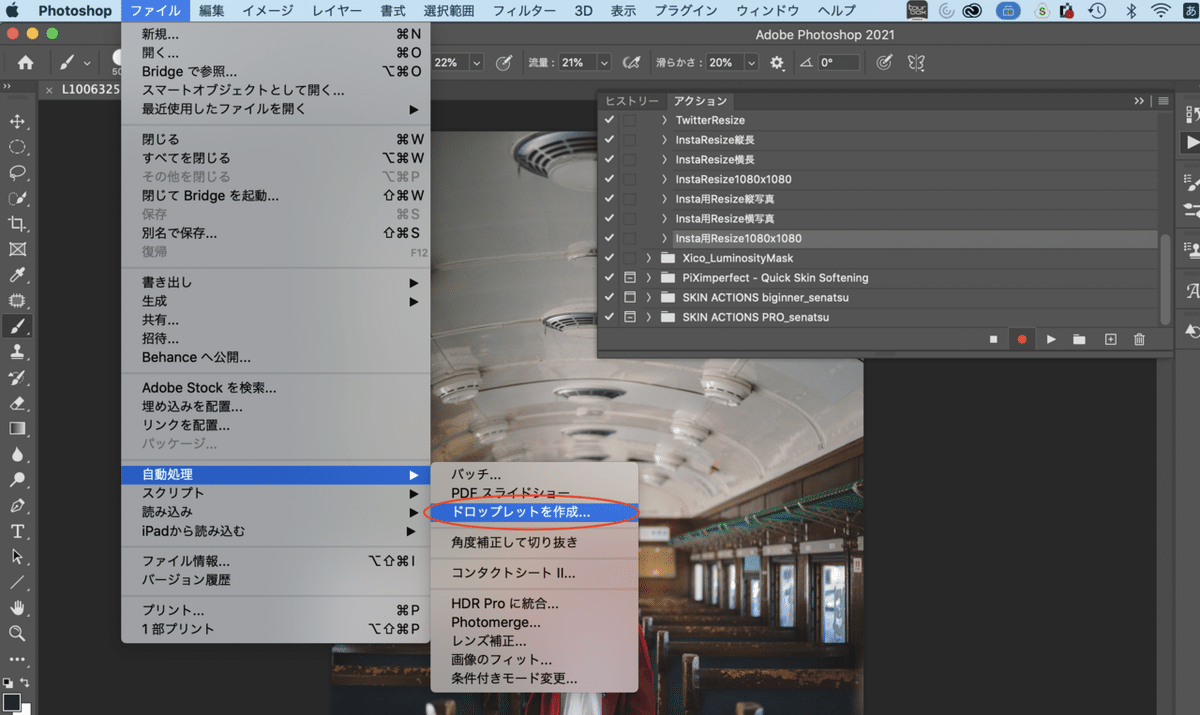Screen dimensions: 1200x715
Task: Click the Home icon in options bar
Action: [x=25, y=62]
